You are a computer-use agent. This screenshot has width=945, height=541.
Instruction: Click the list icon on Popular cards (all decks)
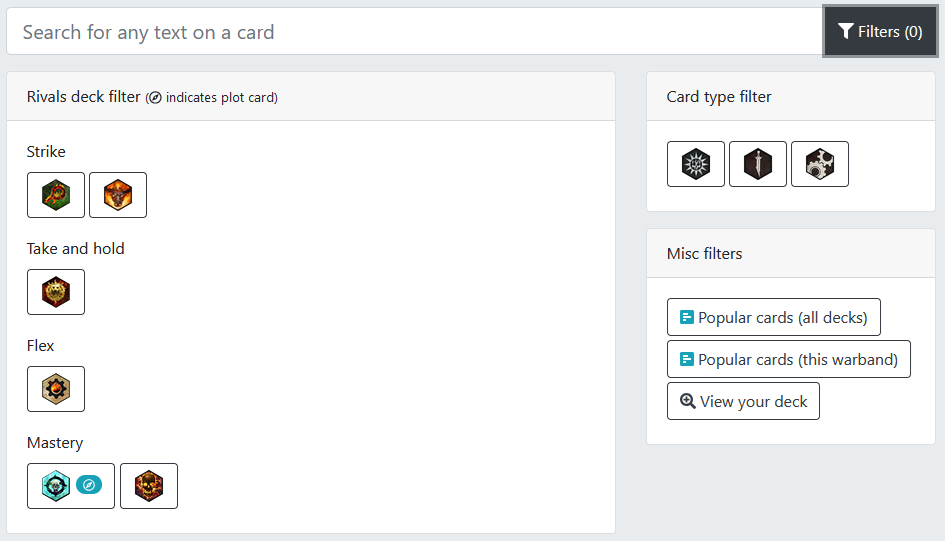coord(687,317)
